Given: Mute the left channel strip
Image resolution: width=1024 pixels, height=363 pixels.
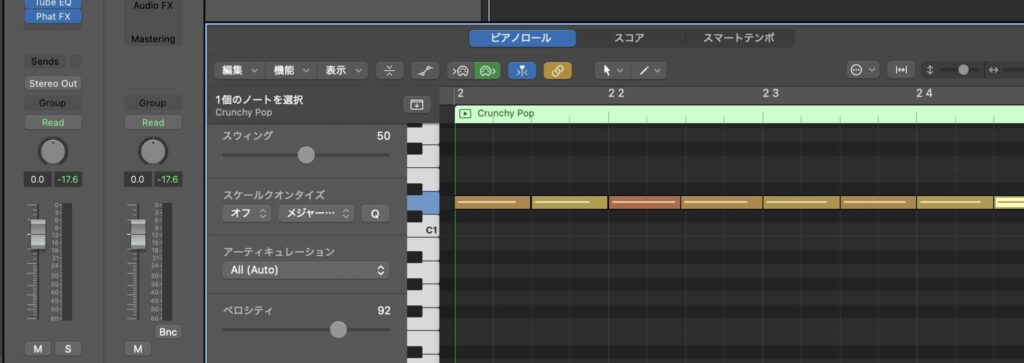Looking at the screenshot, I should coord(38,349).
